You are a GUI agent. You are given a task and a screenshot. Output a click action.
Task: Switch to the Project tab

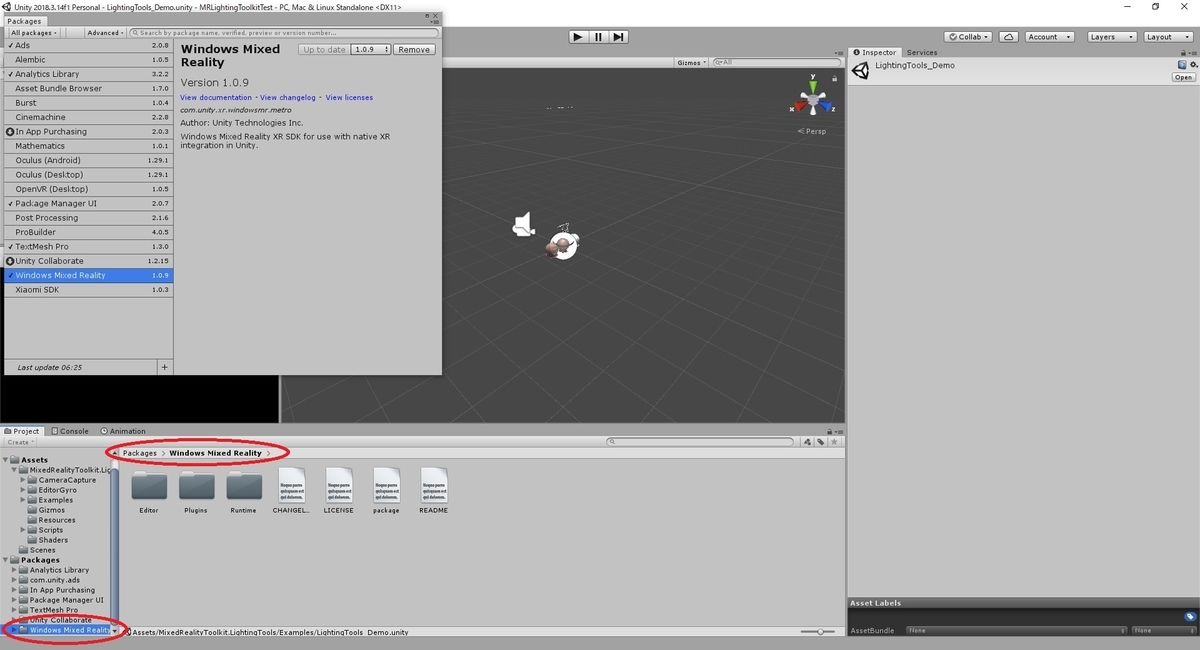22,431
